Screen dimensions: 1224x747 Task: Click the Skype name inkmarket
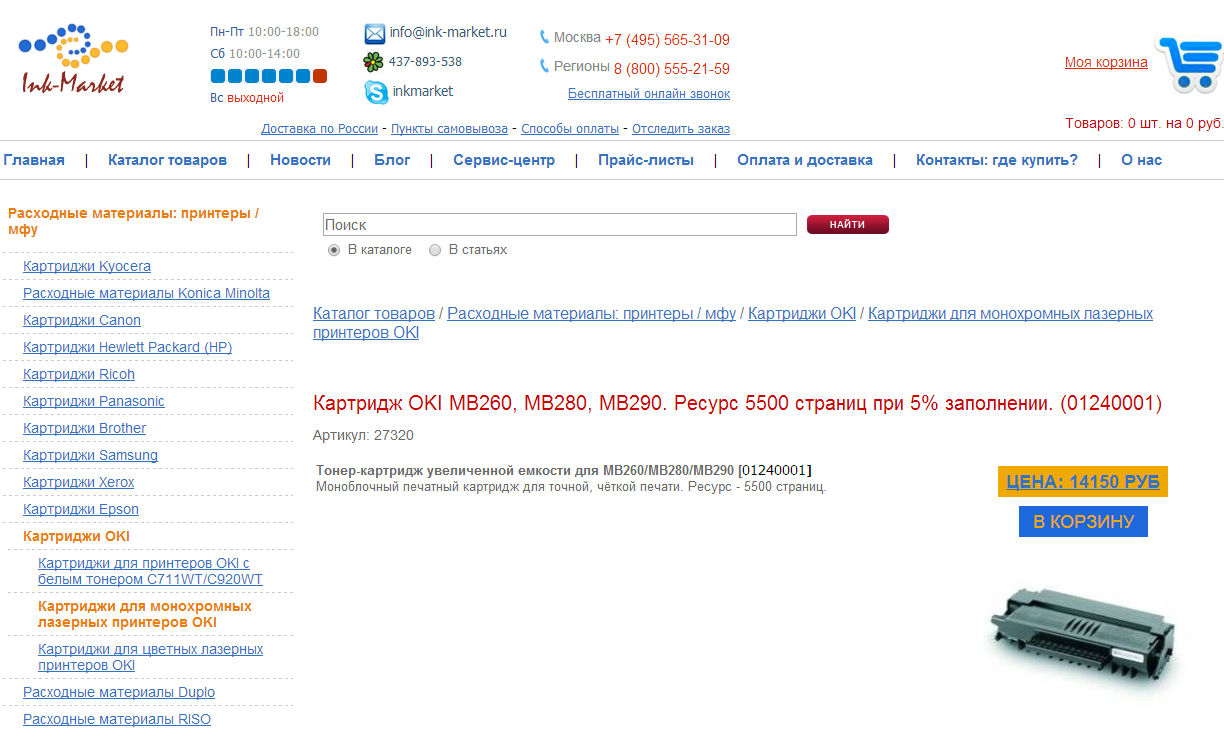click(x=423, y=91)
